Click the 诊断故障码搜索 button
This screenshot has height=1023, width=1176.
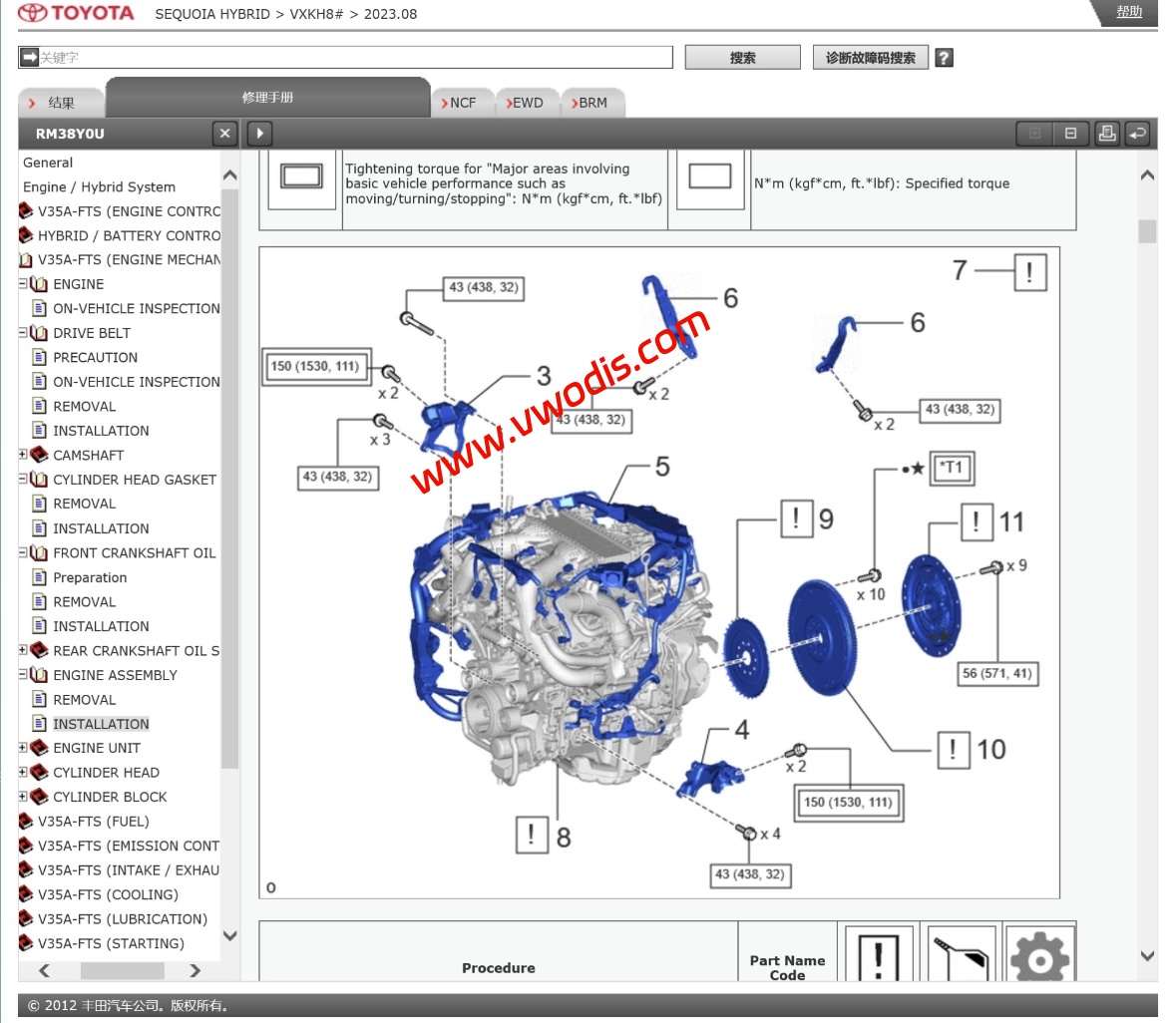pos(870,58)
